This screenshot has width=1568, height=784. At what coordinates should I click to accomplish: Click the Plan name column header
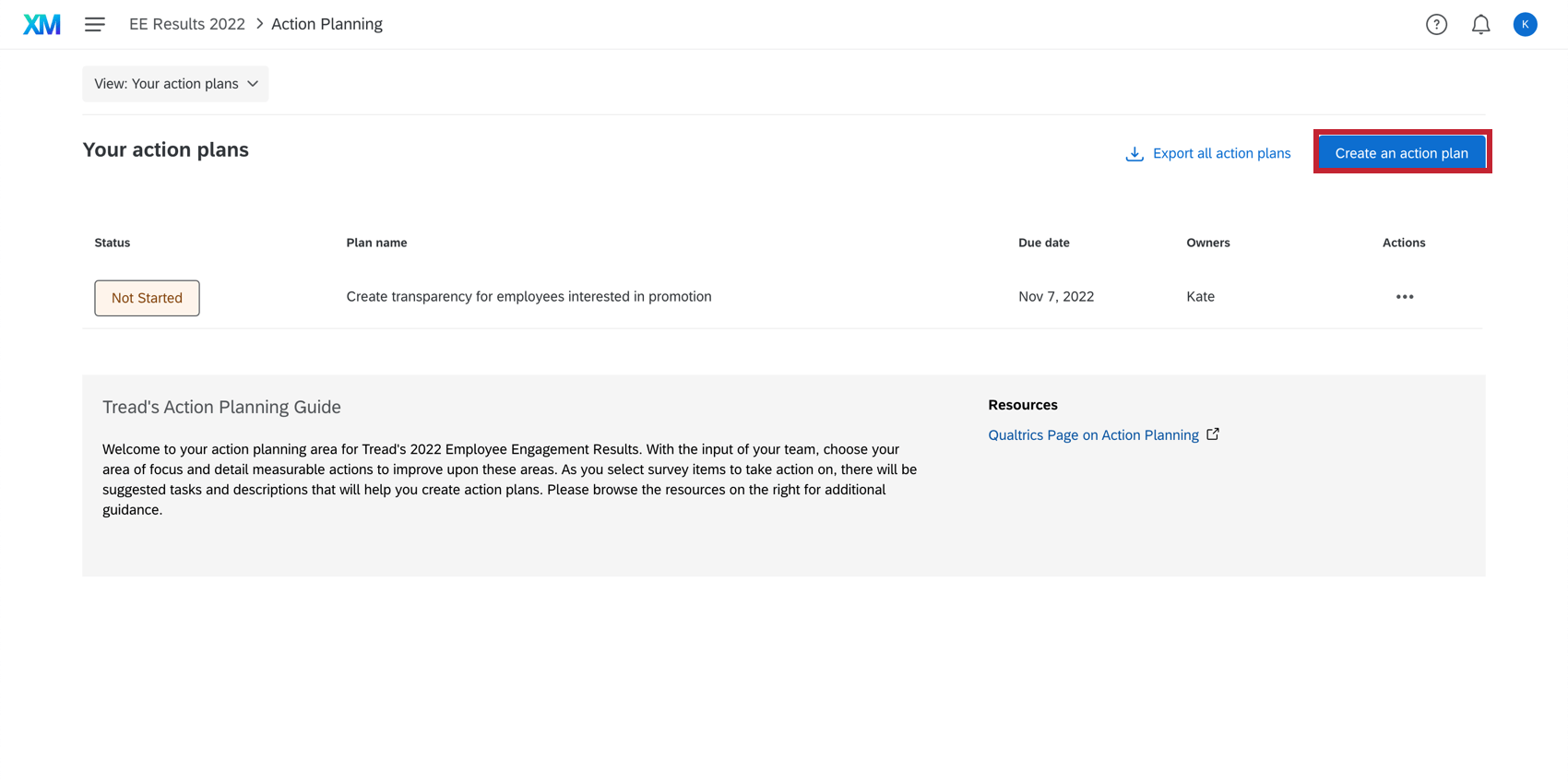(x=376, y=243)
